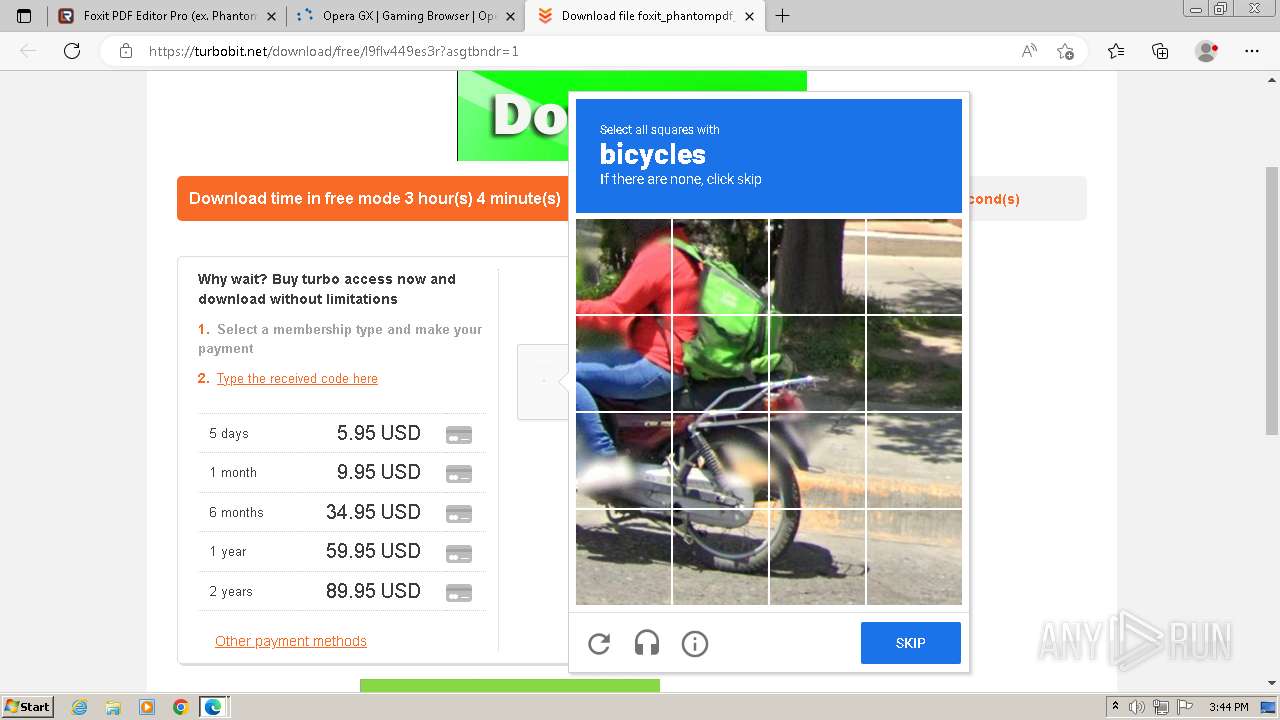1280x720 pixels.
Task: Refresh the current page
Action: click(x=72, y=51)
